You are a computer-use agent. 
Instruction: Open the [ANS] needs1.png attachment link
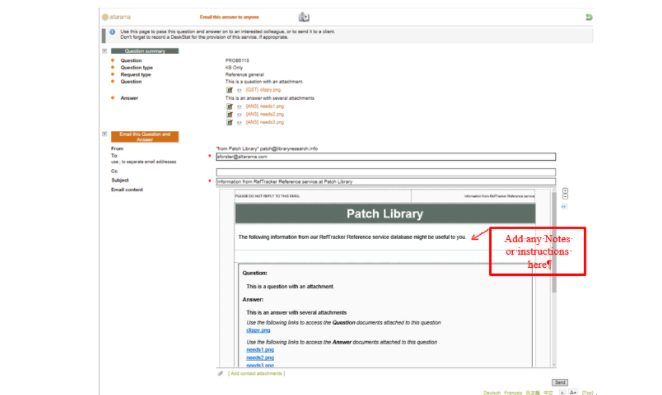click(265, 106)
